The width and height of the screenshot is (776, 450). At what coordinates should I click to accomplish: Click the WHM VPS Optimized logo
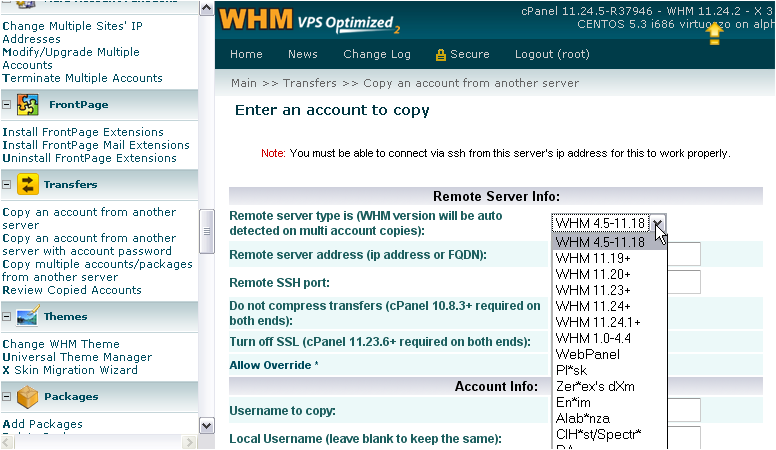(309, 21)
